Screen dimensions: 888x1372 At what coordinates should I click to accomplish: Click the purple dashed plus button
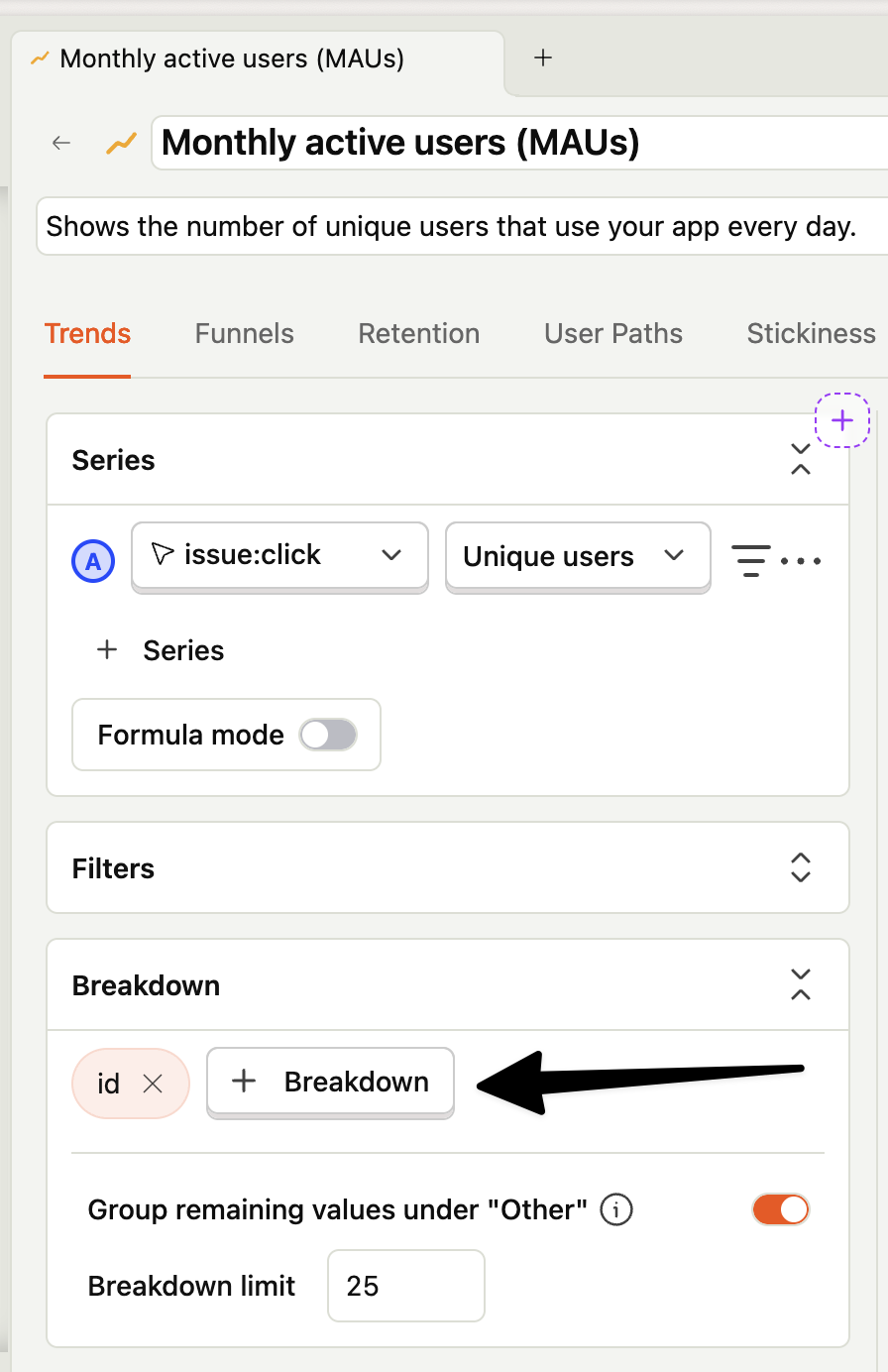[x=842, y=420]
